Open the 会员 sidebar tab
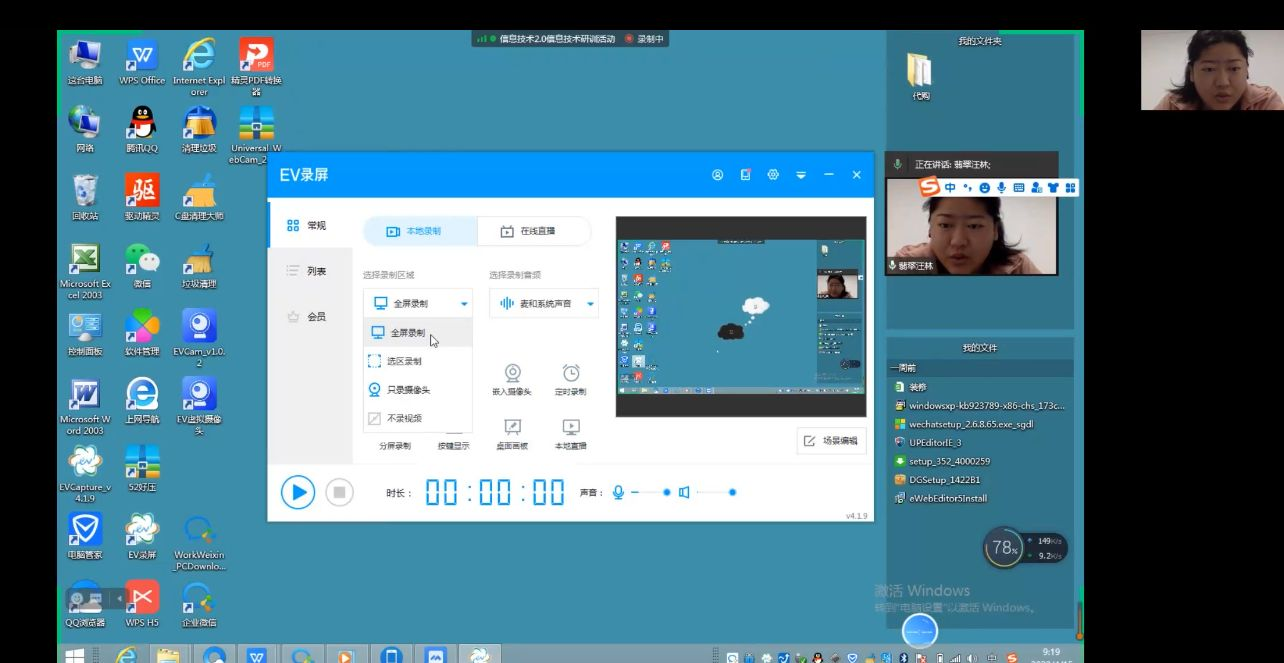1284x663 pixels. pyautogui.click(x=307, y=317)
